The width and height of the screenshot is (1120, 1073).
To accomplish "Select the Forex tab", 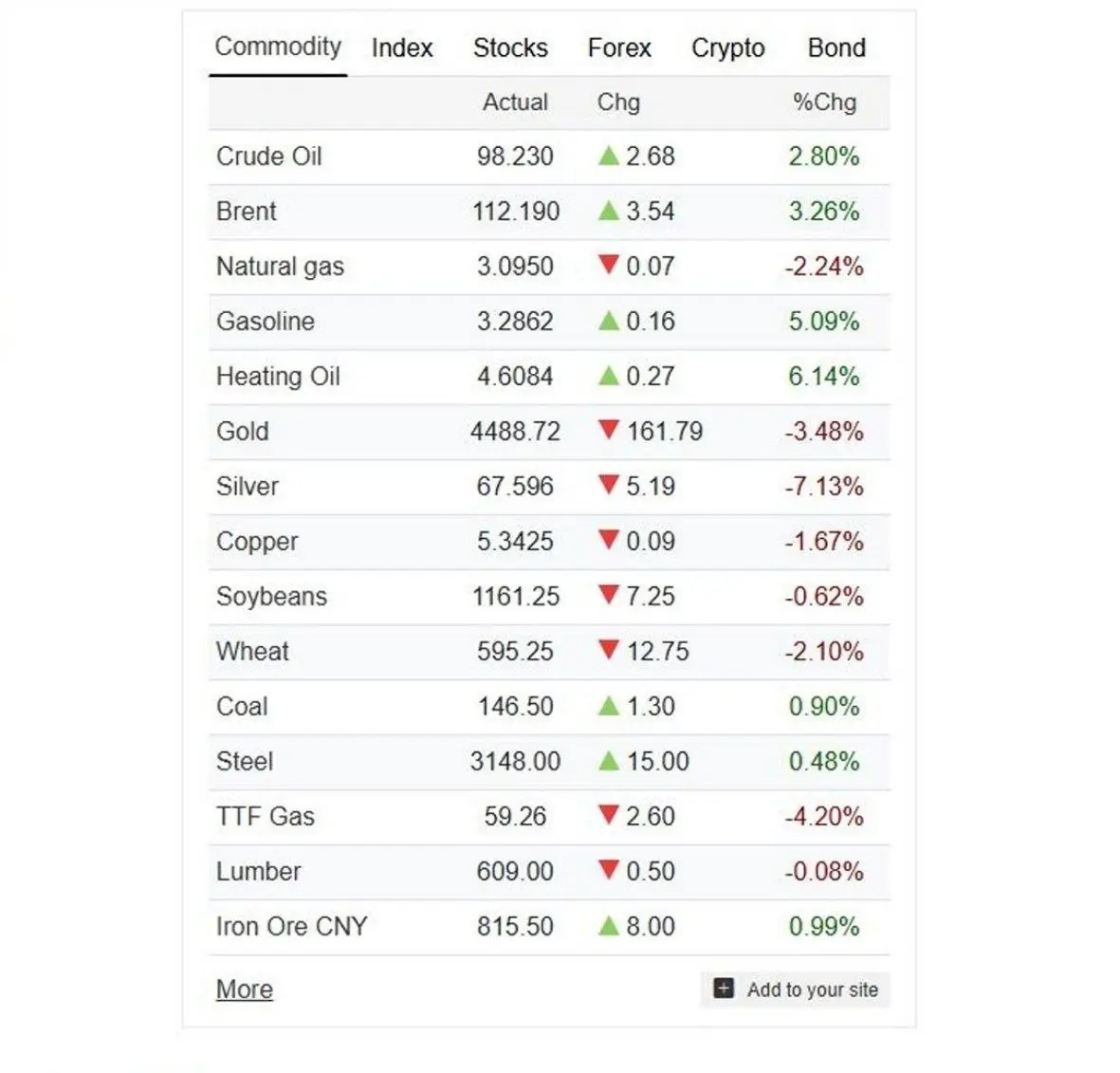I will tap(619, 47).
